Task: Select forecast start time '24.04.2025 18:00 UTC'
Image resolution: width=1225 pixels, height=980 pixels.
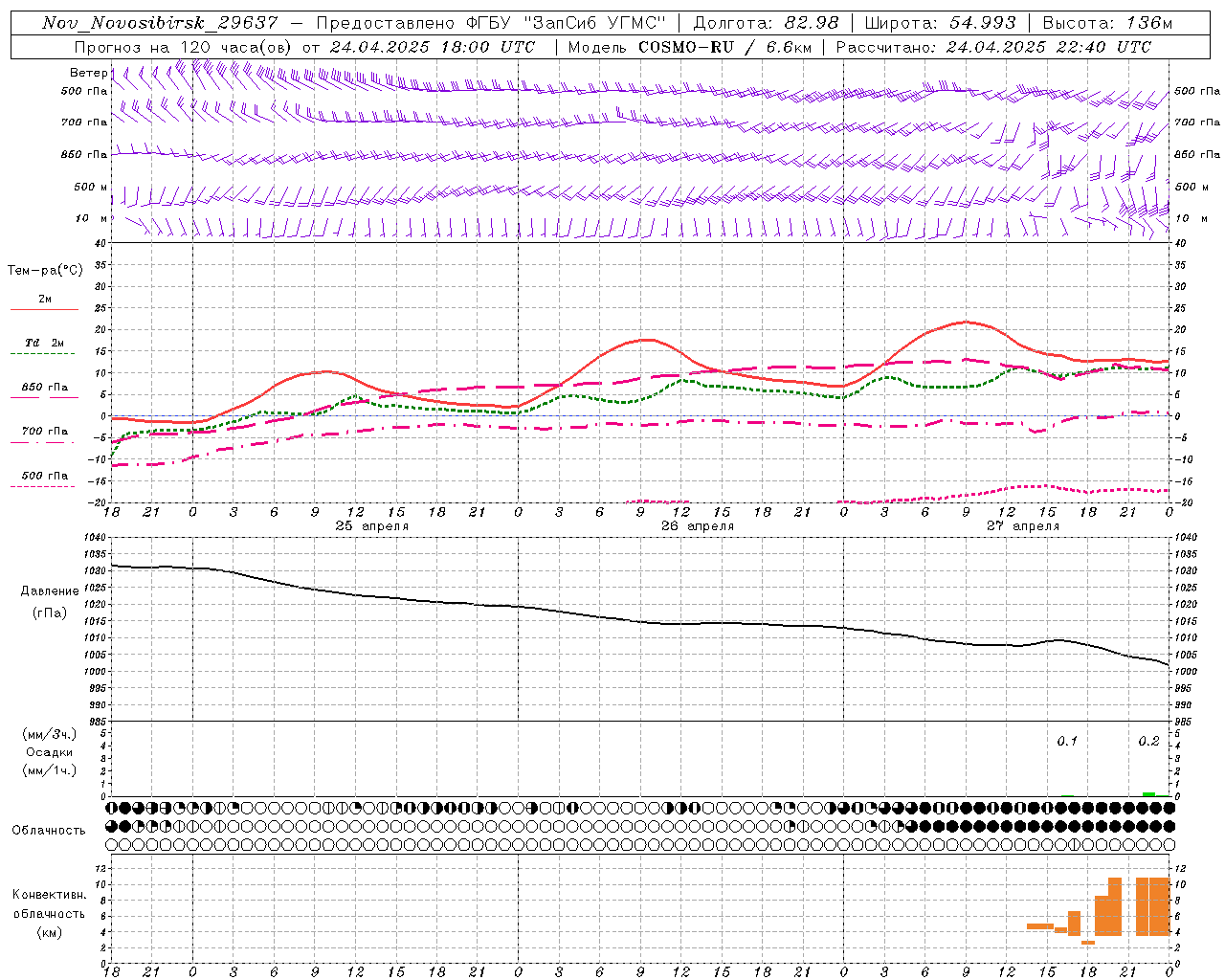Action: coord(433,47)
